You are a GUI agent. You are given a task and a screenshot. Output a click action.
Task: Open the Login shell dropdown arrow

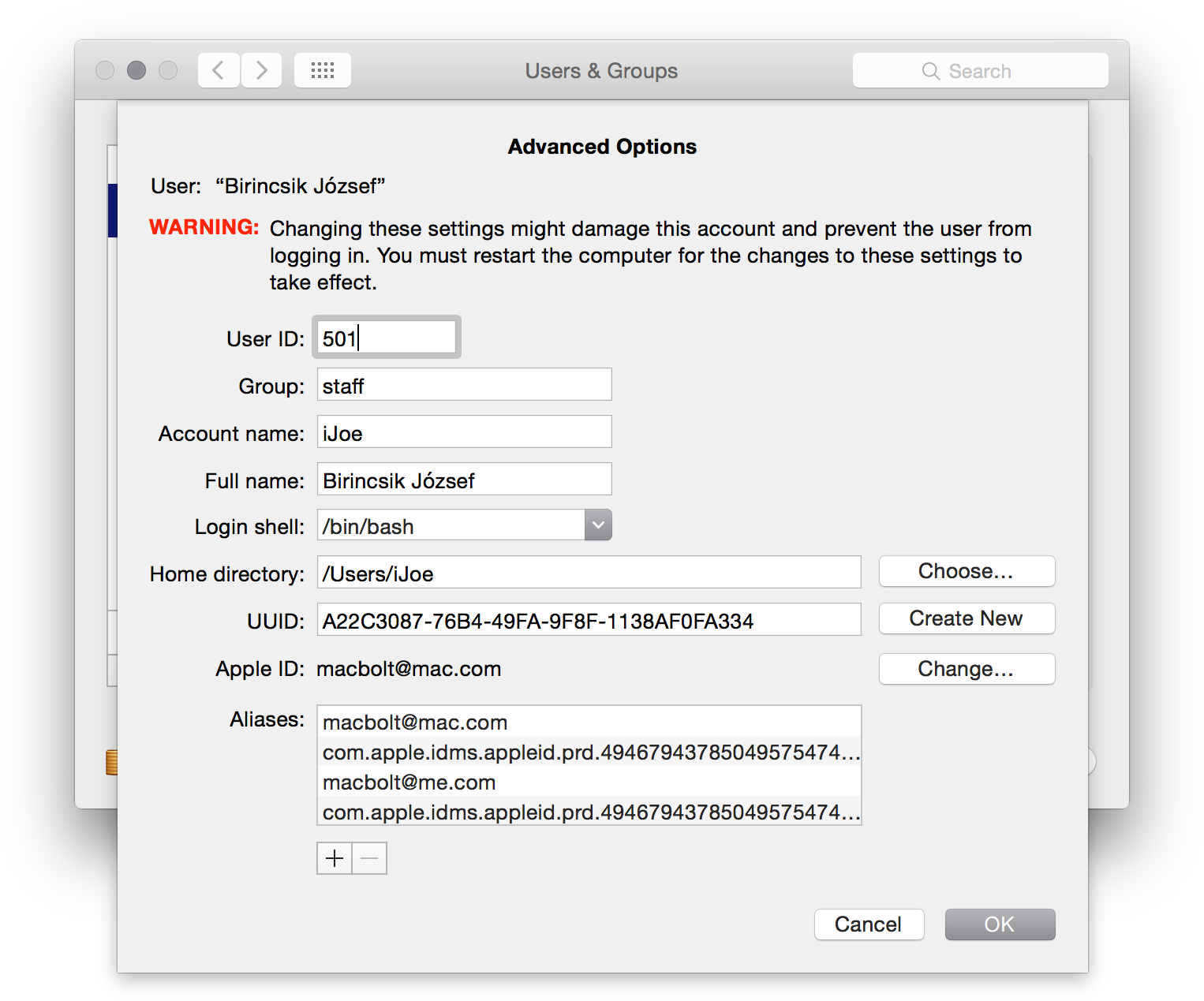(x=598, y=525)
